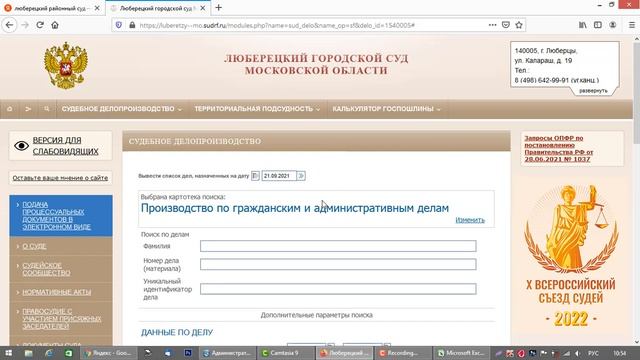Open the Firefox Library icon
The width and height of the screenshot is (640, 360).
click(x=582, y=25)
